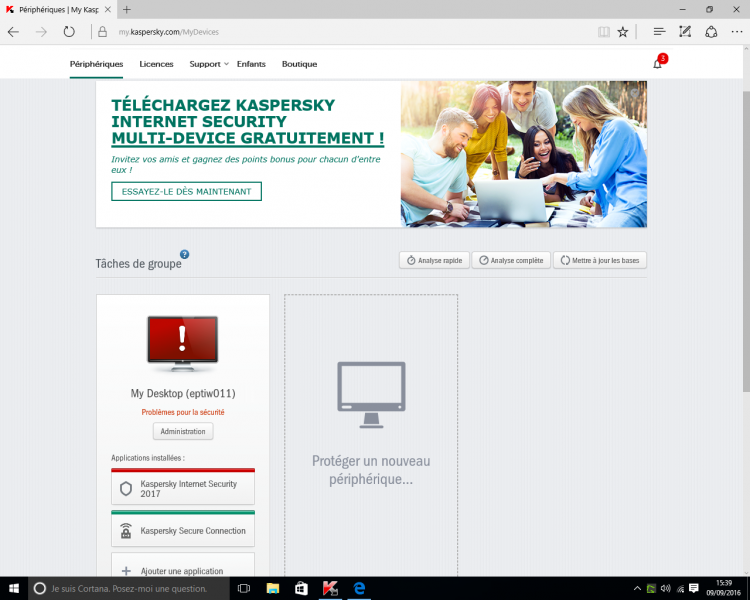750x600 pixels.
Task: Open Kaspersky app from the taskbar
Action: (330, 588)
